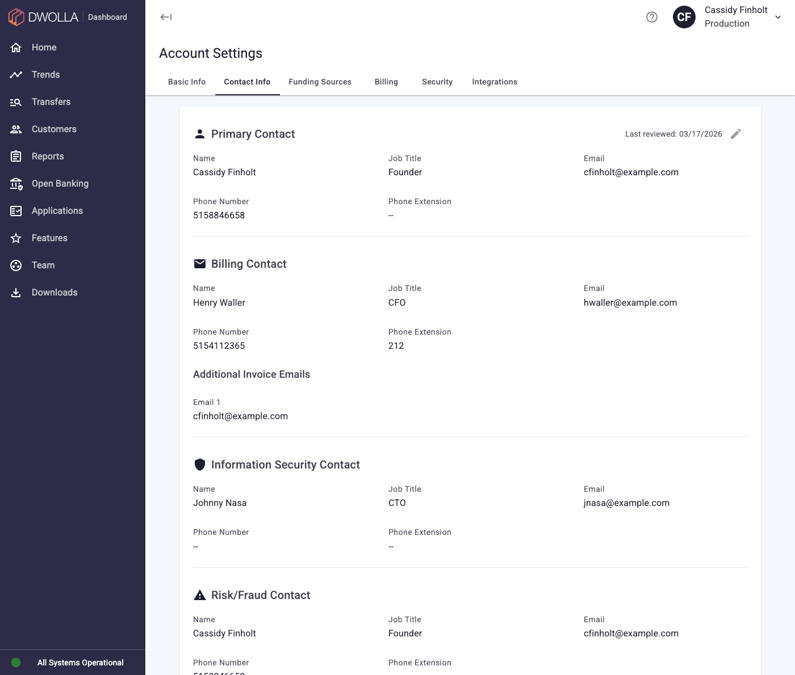Click All Systems Operational status link
The height and width of the screenshot is (675, 795).
80,663
